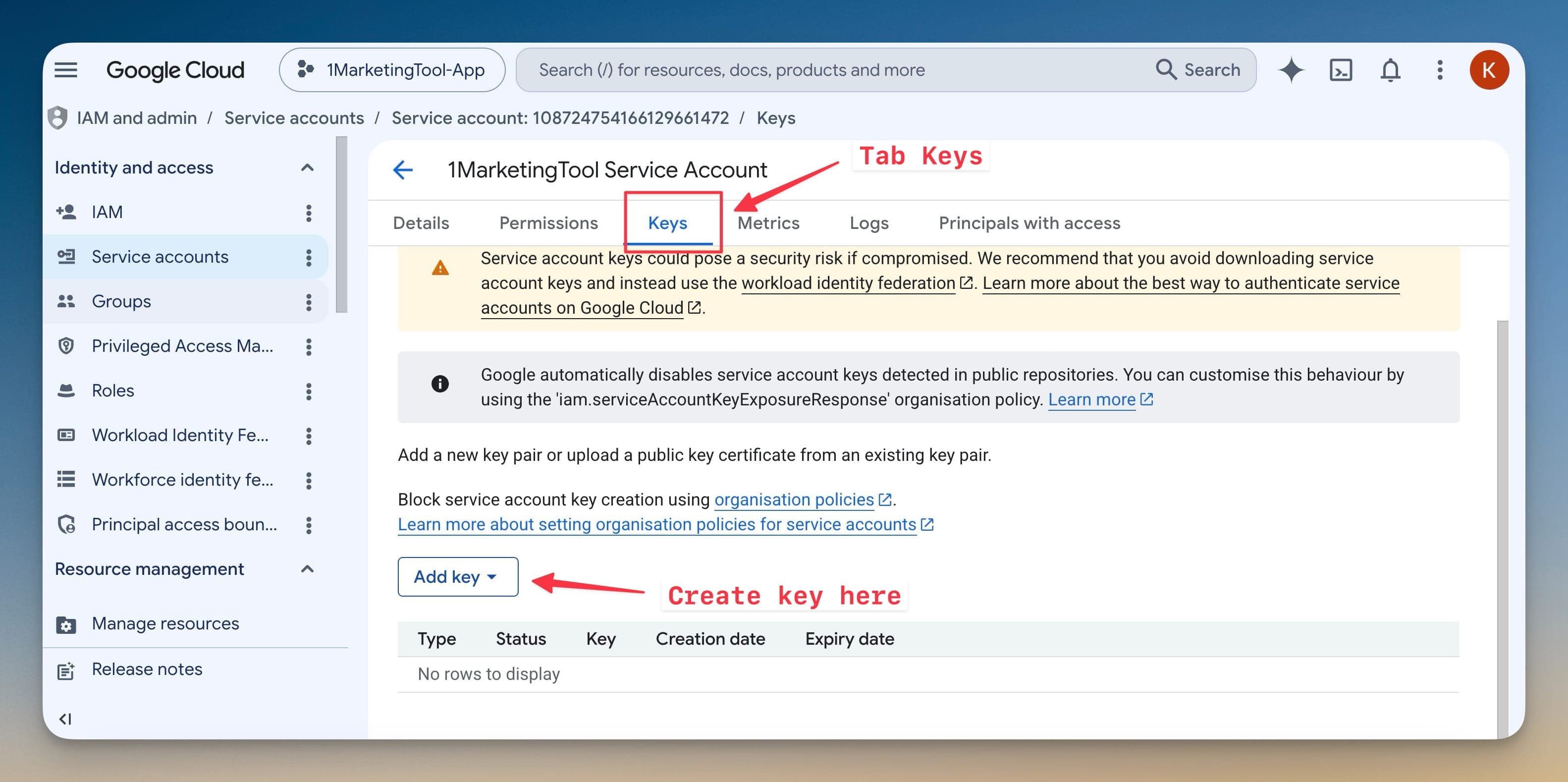The width and height of the screenshot is (1568, 782).
Task: Click the search magnifier button
Action: (x=1197, y=70)
